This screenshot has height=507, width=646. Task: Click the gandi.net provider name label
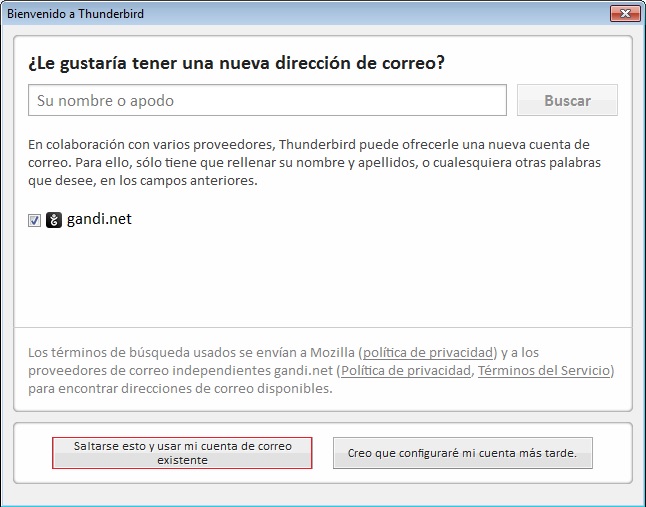(x=99, y=219)
